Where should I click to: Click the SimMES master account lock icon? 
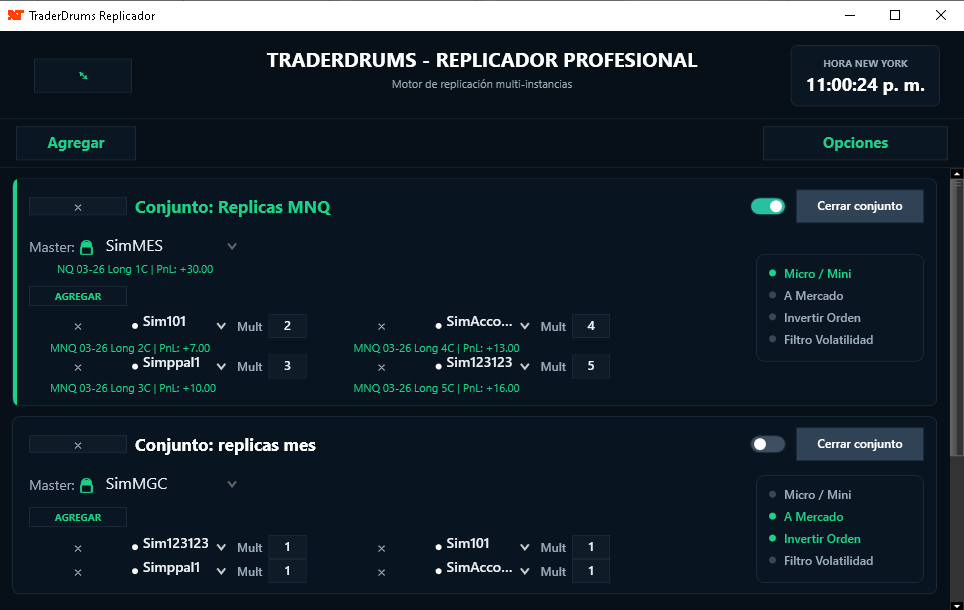86,247
